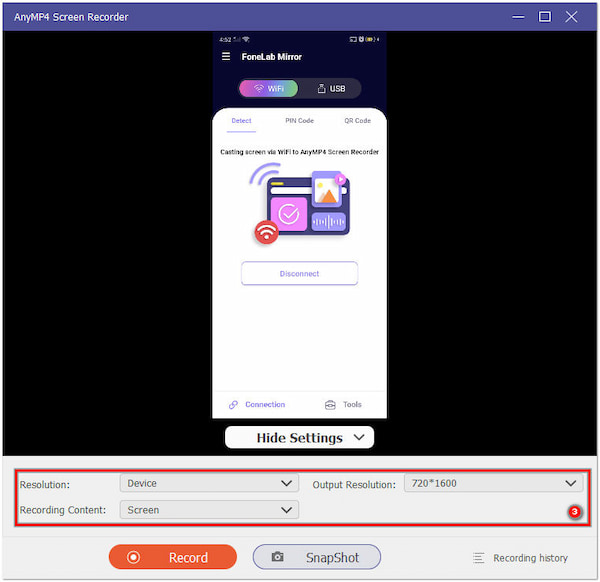
Task: Switch to USB connection mode
Action: point(331,88)
